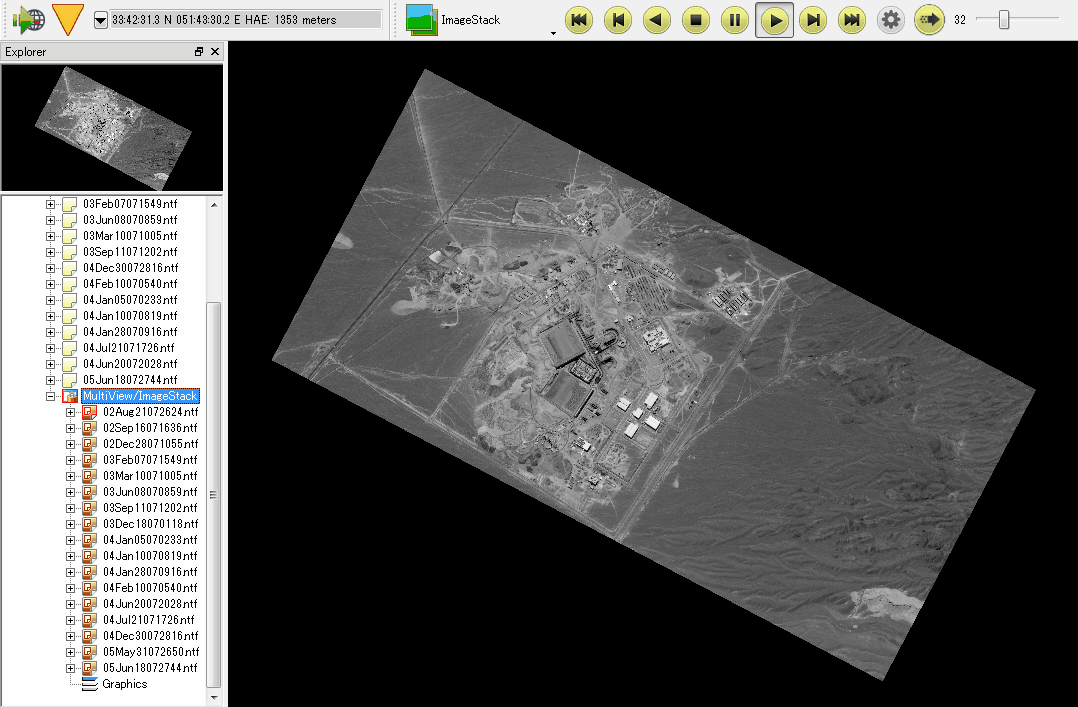Collapse the MultiView/ImageStack tree node
The width and height of the screenshot is (1078, 707).
pos(51,396)
